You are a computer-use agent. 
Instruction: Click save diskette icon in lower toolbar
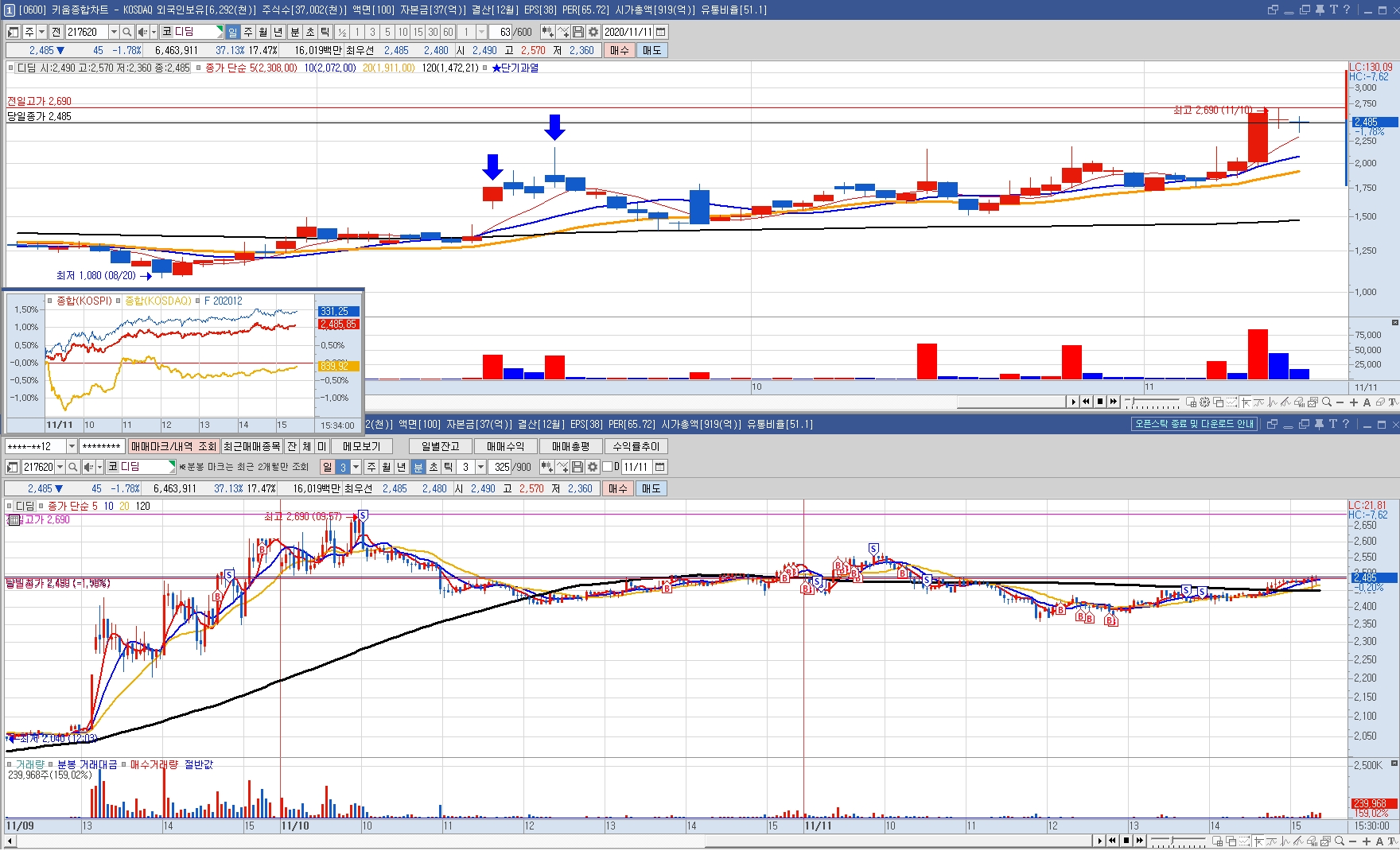pyautogui.click(x=577, y=467)
